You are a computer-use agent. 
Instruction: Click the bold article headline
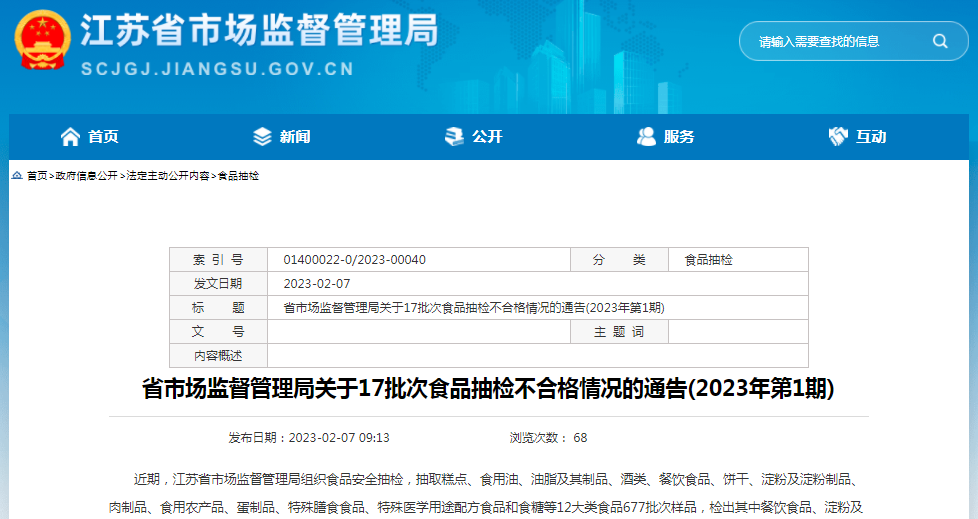(x=488, y=389)
